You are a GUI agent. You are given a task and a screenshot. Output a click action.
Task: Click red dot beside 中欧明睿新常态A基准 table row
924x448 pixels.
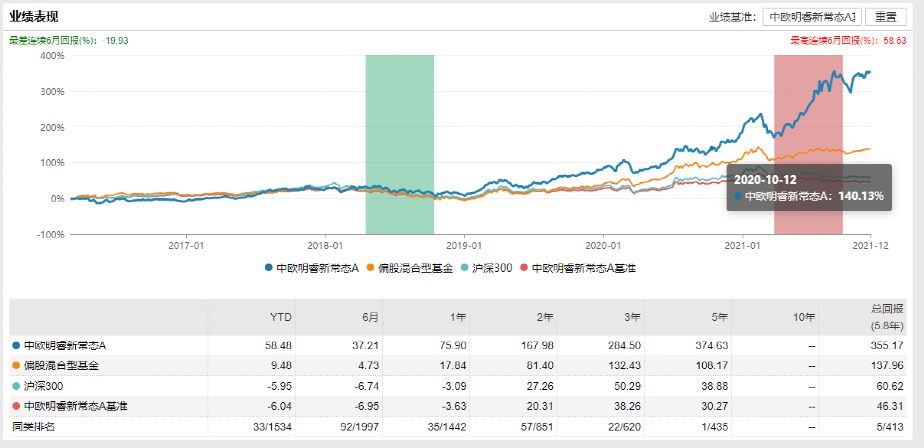(15, 405)
